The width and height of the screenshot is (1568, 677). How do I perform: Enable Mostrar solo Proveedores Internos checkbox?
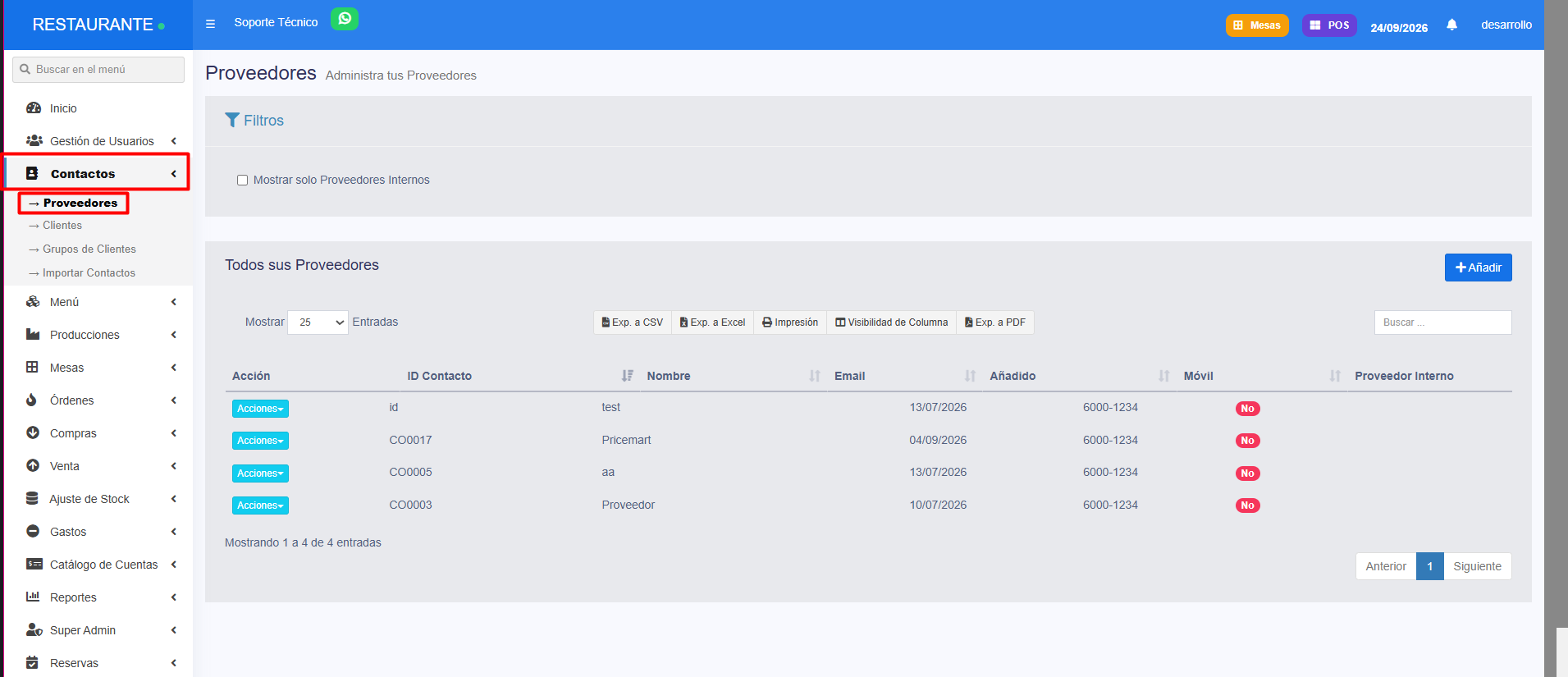click(242, 181)
